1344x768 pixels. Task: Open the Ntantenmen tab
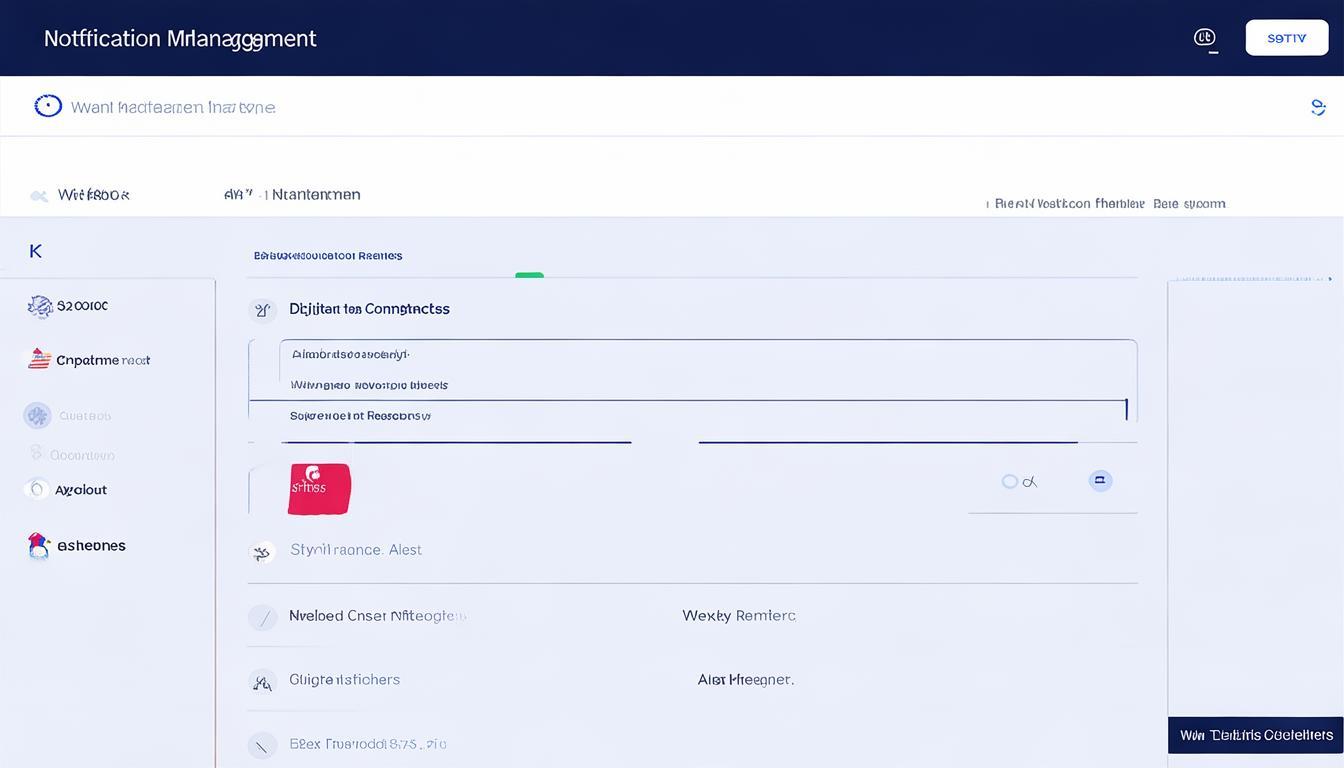click(315, 195)
